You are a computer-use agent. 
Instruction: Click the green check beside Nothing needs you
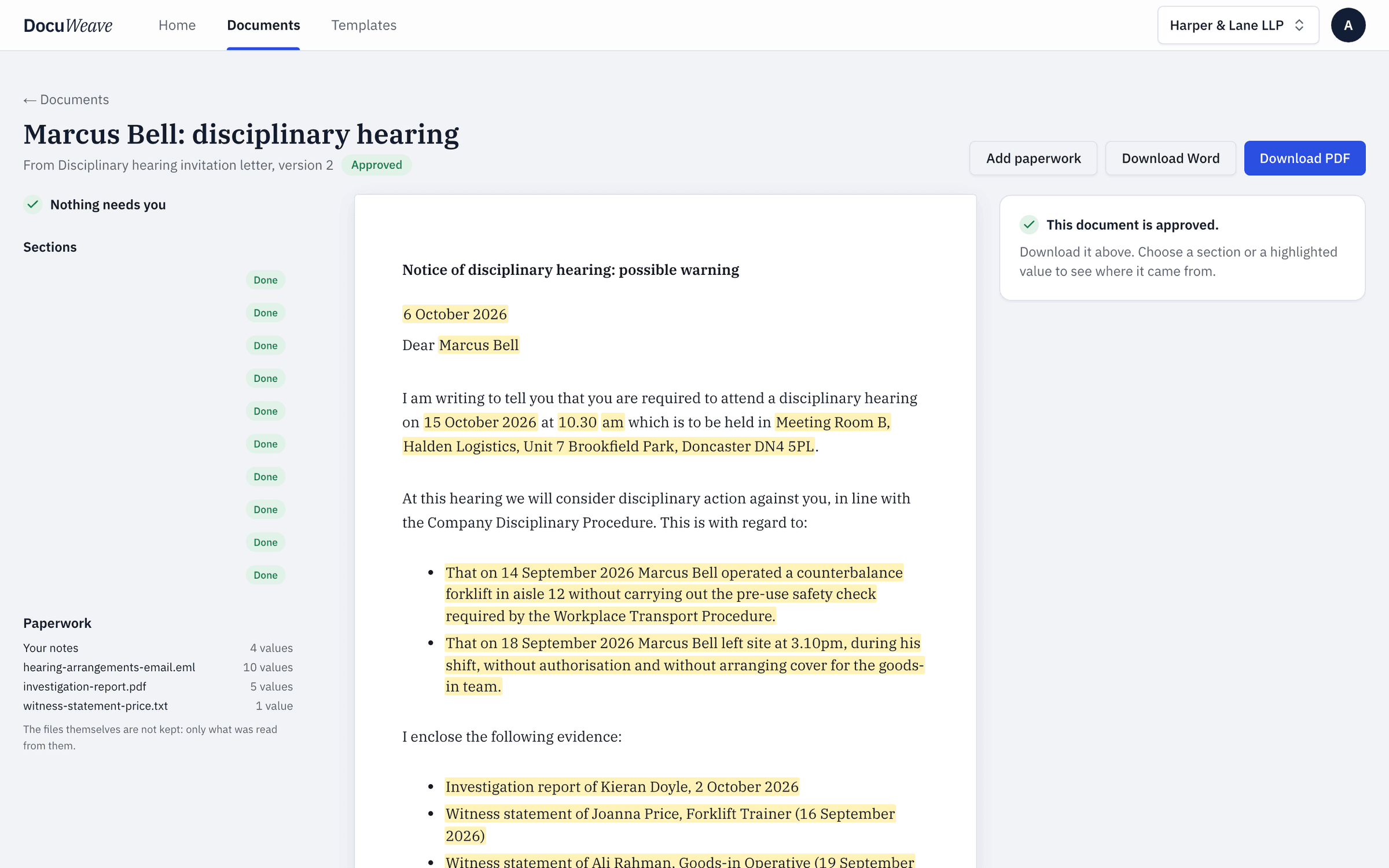coord(33,204)
